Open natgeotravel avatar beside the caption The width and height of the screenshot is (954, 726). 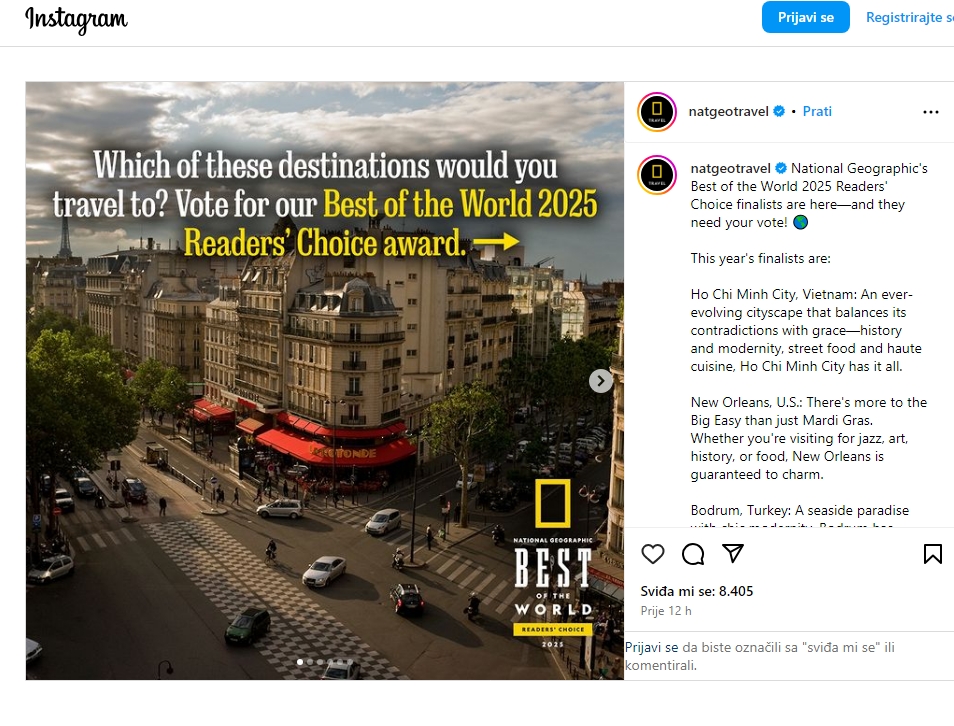coord(656,175)
